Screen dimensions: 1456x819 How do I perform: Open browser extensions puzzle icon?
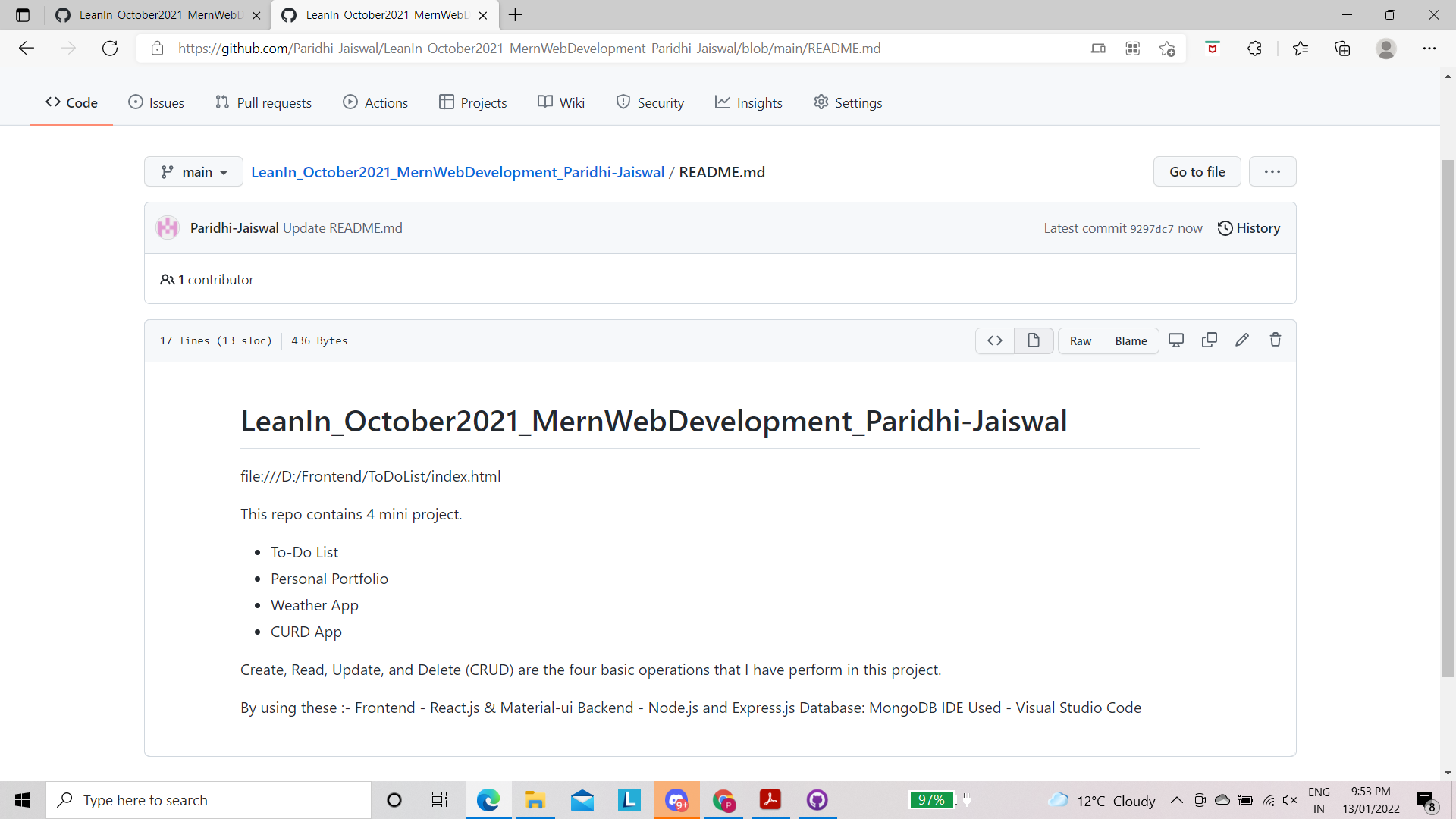[x=1254, y=49]
